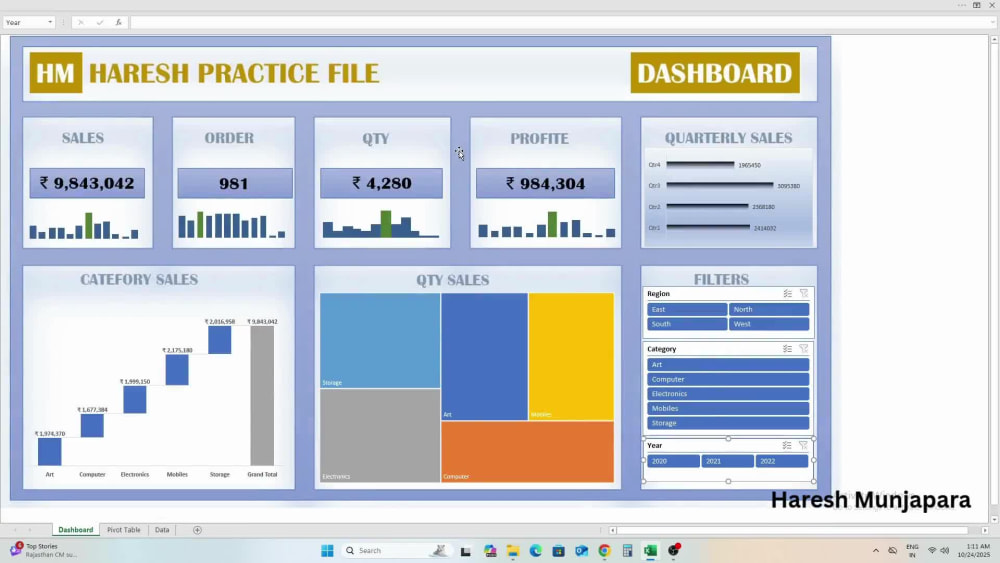Viewport: 1000px width, 563px height.
Task: Click the HM logo box
Action: 56,73
